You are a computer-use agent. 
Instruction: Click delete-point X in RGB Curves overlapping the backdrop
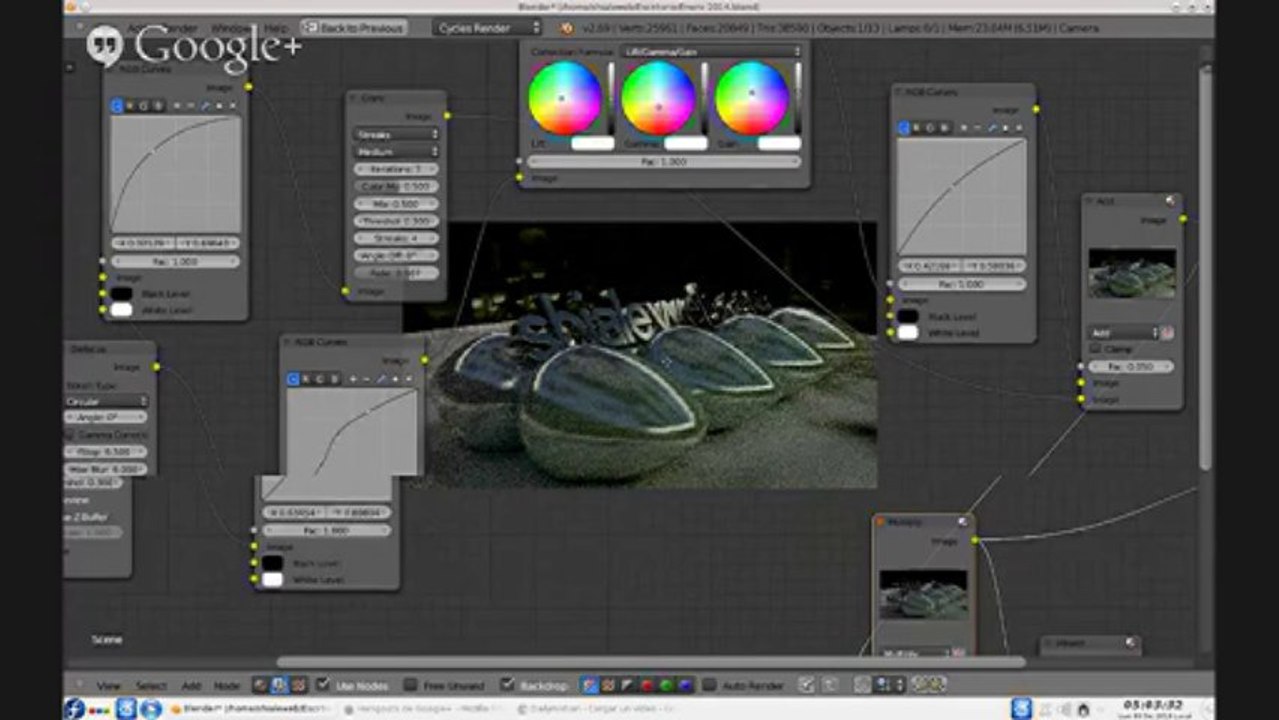408,379
